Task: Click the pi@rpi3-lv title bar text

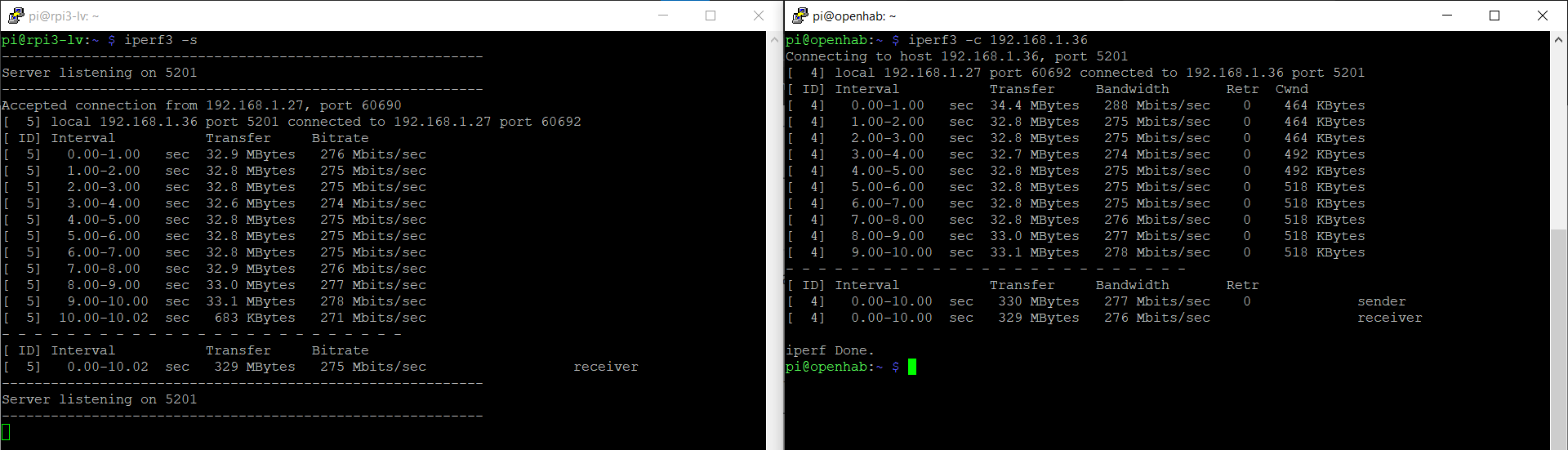Action: (x=64, y=16)
